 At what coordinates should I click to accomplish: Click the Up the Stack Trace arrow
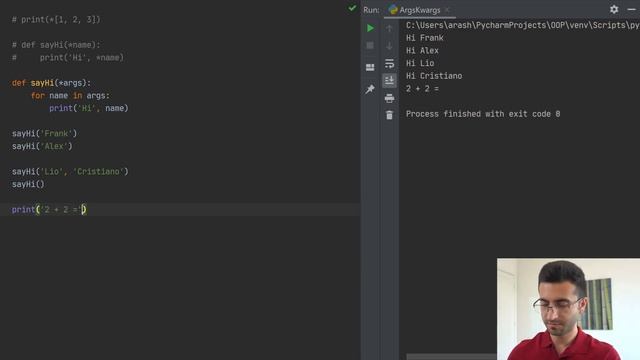coord(389,28)
